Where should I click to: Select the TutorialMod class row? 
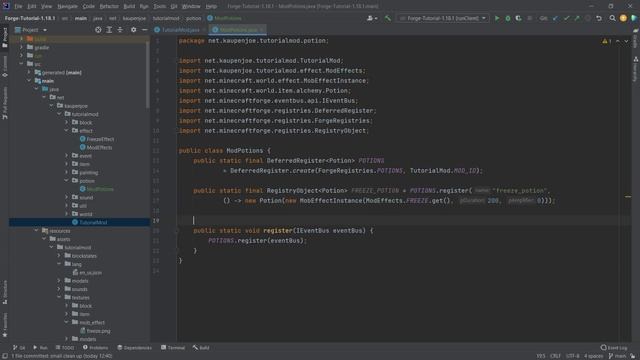point(79,222)
